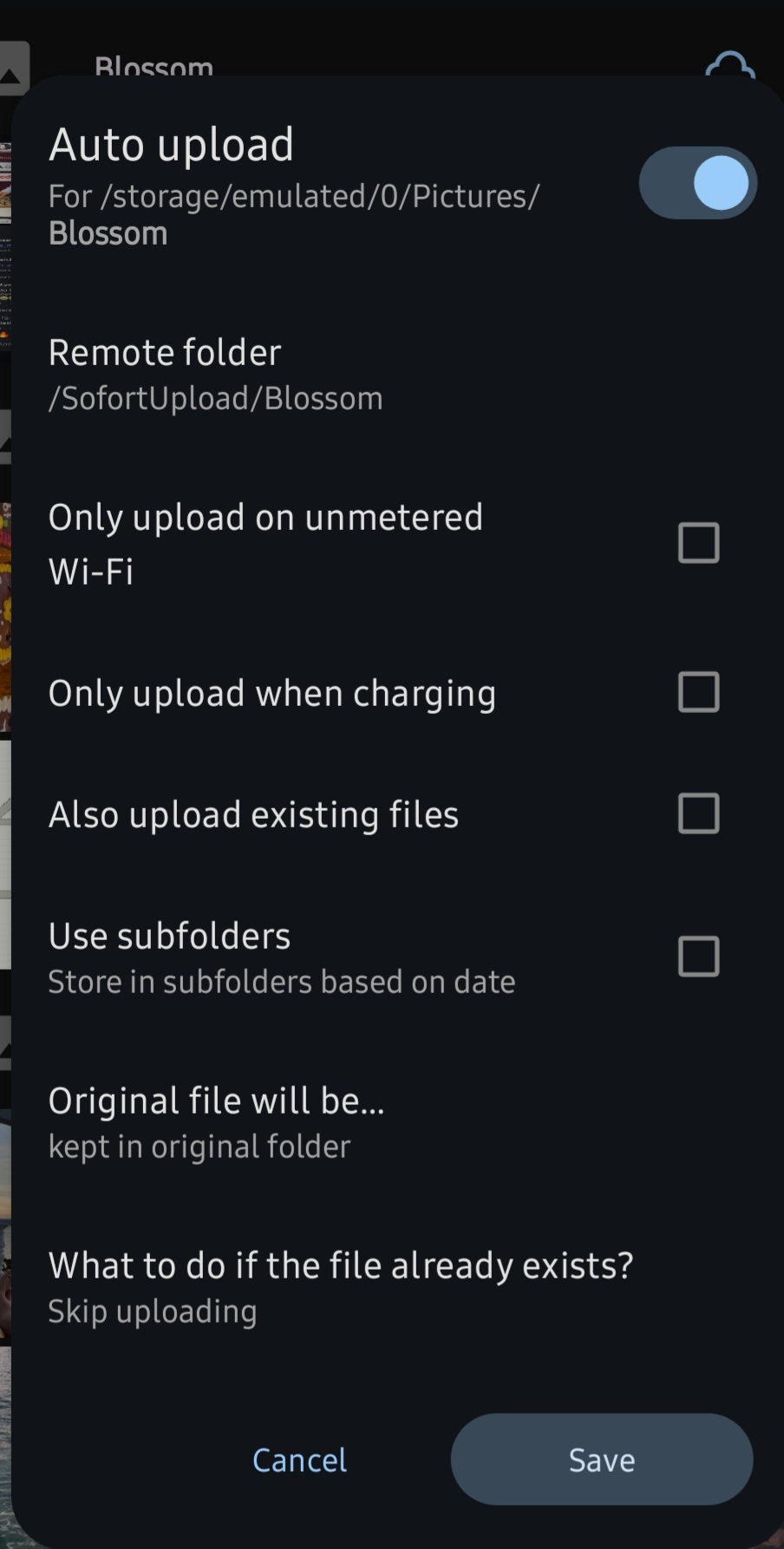Tick the Use subfolders checkbox
Viewport: 784px width, 1549px height.
(x=698, y=957)
